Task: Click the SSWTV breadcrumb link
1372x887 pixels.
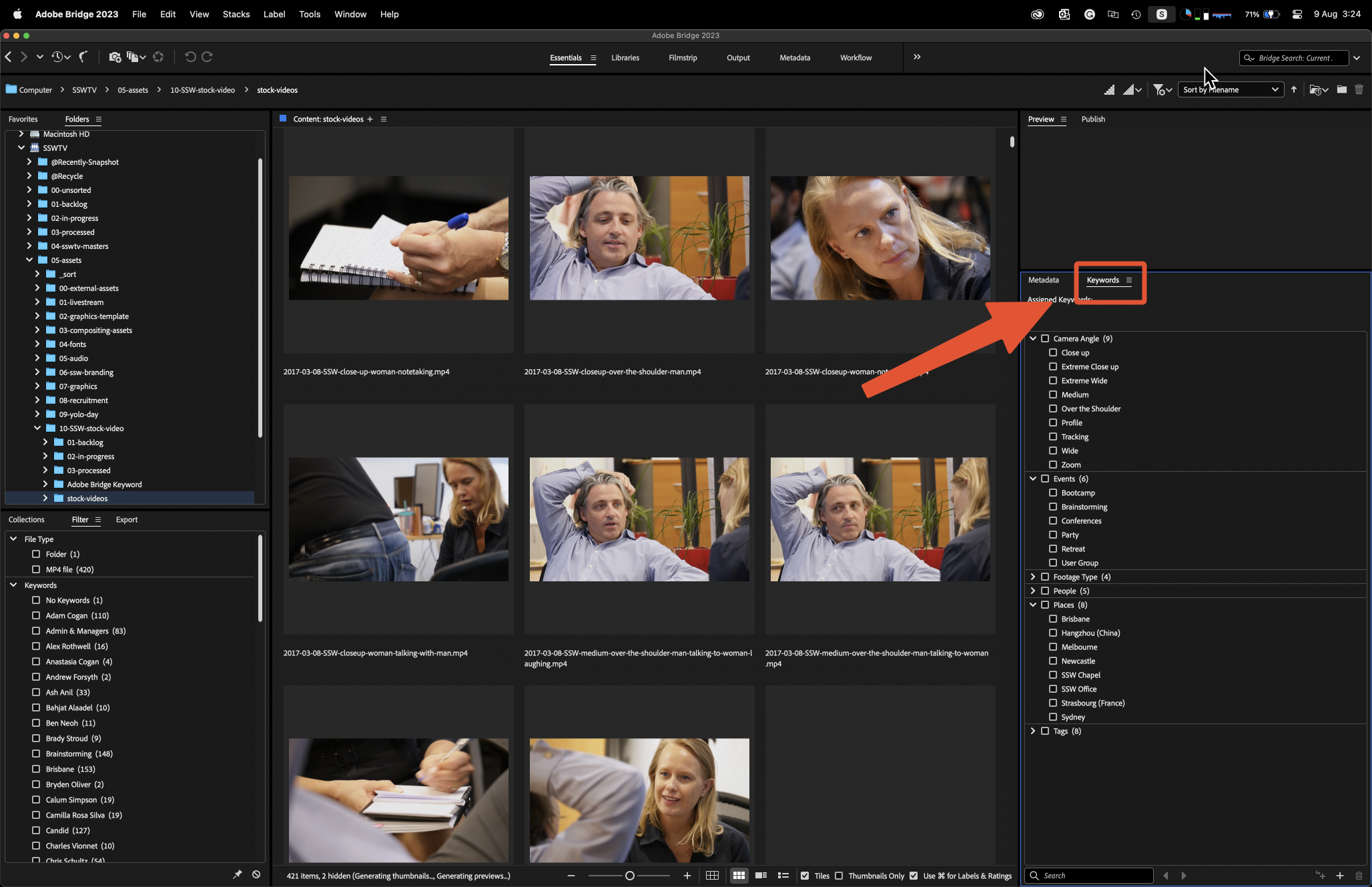Action: pyautogui.click(x=84, y=90)
